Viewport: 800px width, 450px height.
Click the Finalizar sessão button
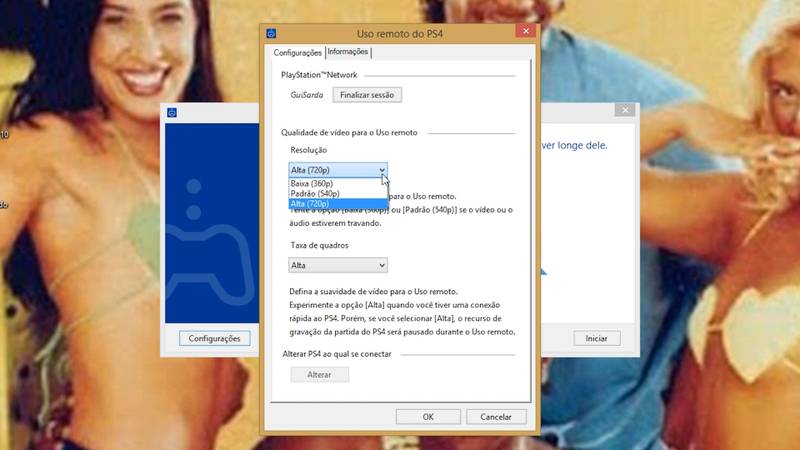(367, 95)
